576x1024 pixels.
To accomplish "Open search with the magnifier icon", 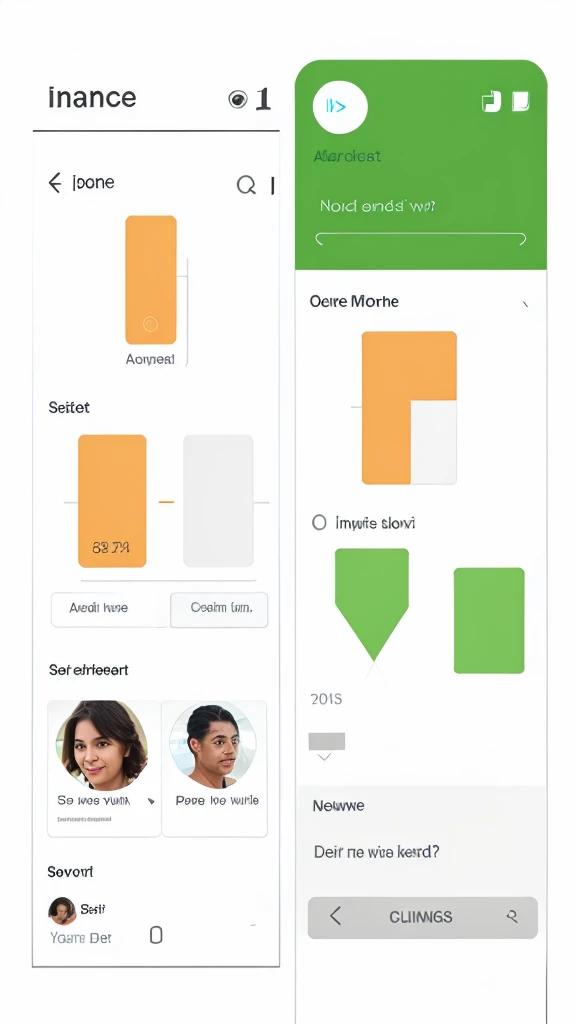I will coord(246,185).
